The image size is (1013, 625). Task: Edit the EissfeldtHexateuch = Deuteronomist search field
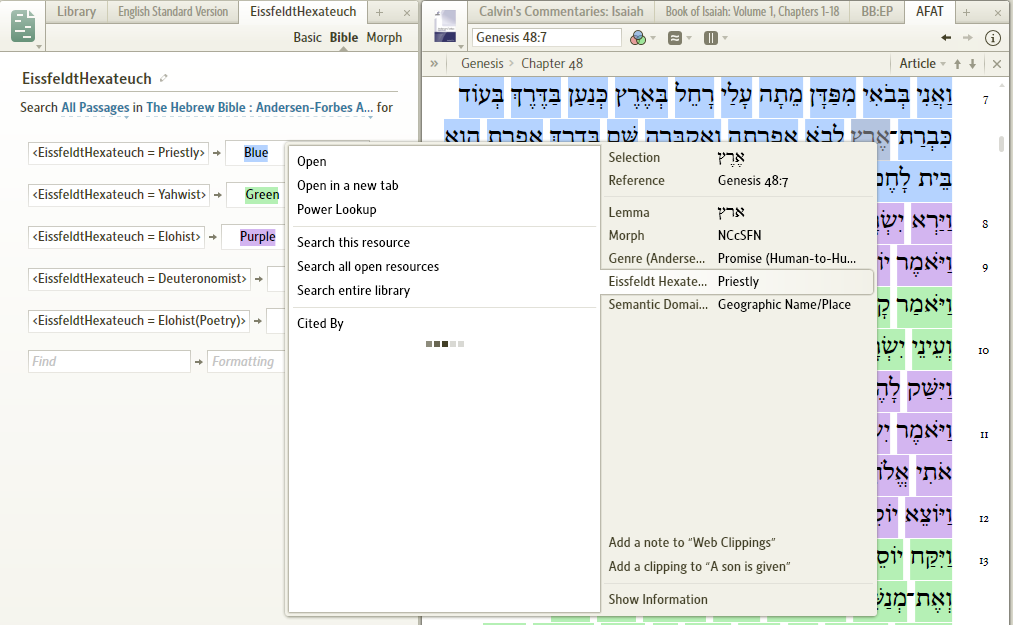tap(140, 279)
